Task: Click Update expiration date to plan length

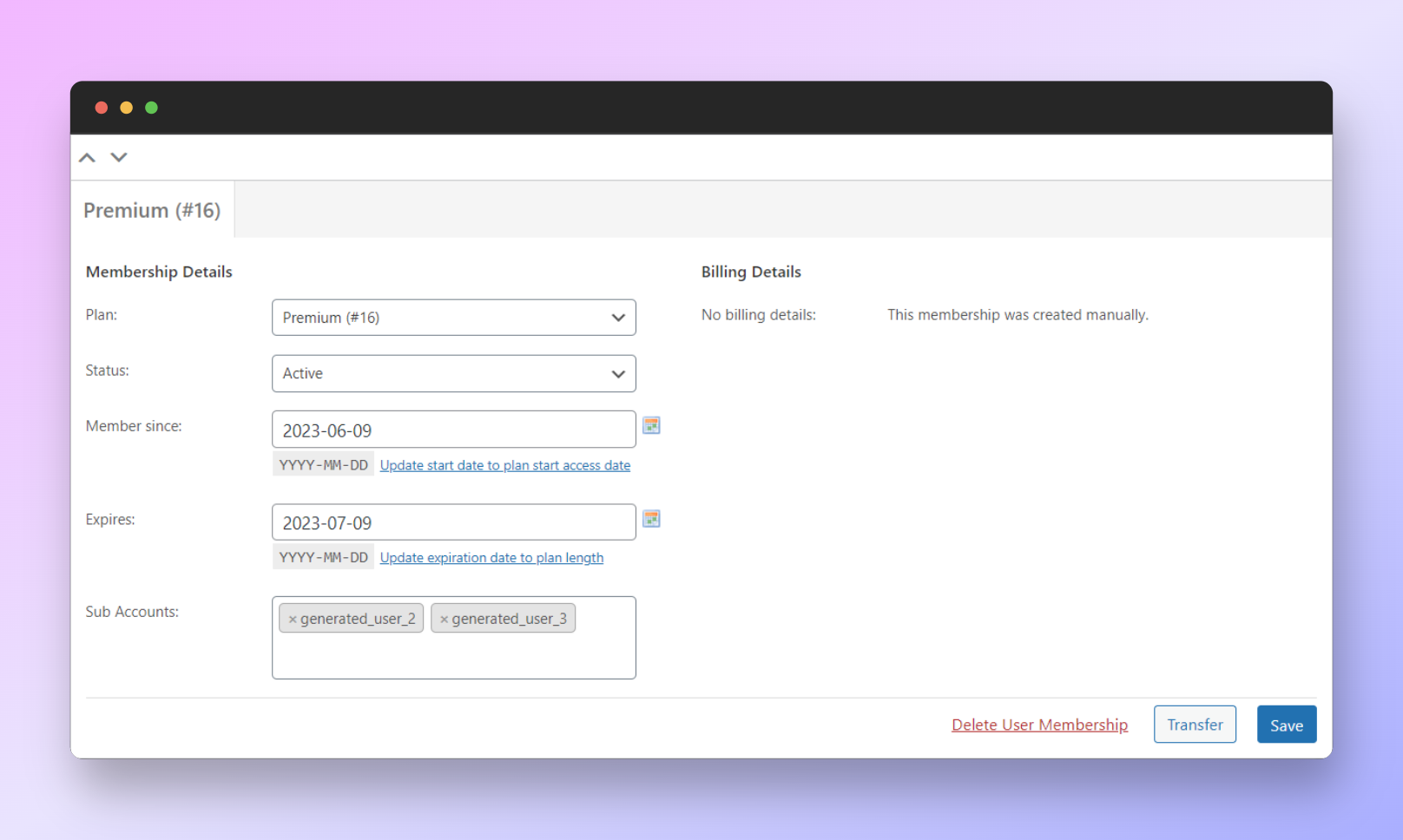Action: pyautogui.click(x=491, y=558)
